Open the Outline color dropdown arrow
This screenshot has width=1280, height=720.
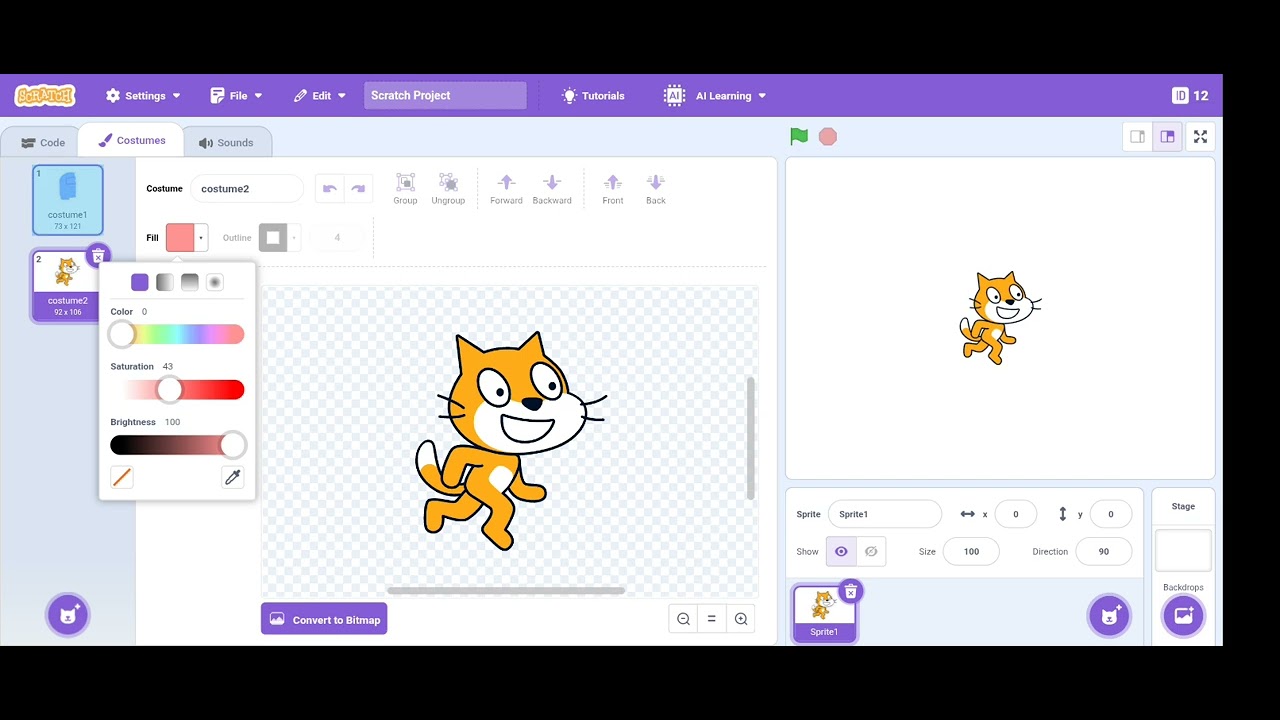coord(294,238)
